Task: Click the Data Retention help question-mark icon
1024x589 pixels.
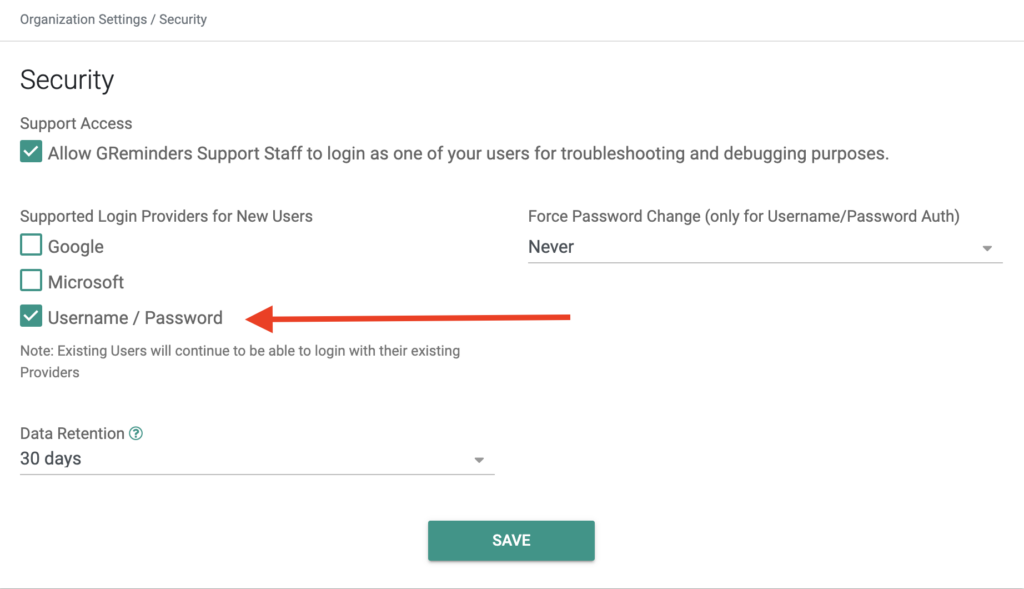Action: point(136,434)
